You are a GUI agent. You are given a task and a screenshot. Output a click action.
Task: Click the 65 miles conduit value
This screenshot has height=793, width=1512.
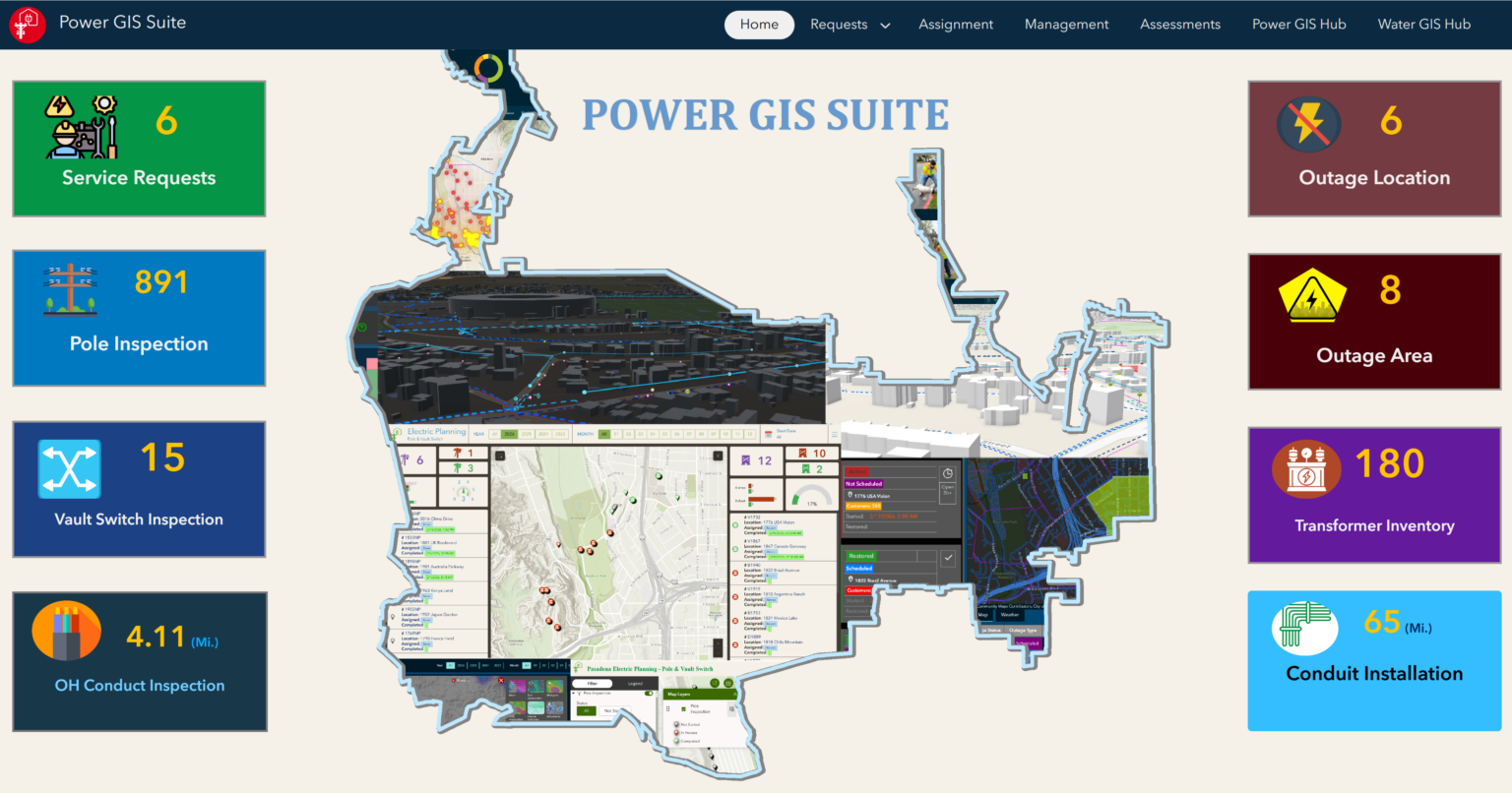pyautogui.click(x=1382, y=622)
